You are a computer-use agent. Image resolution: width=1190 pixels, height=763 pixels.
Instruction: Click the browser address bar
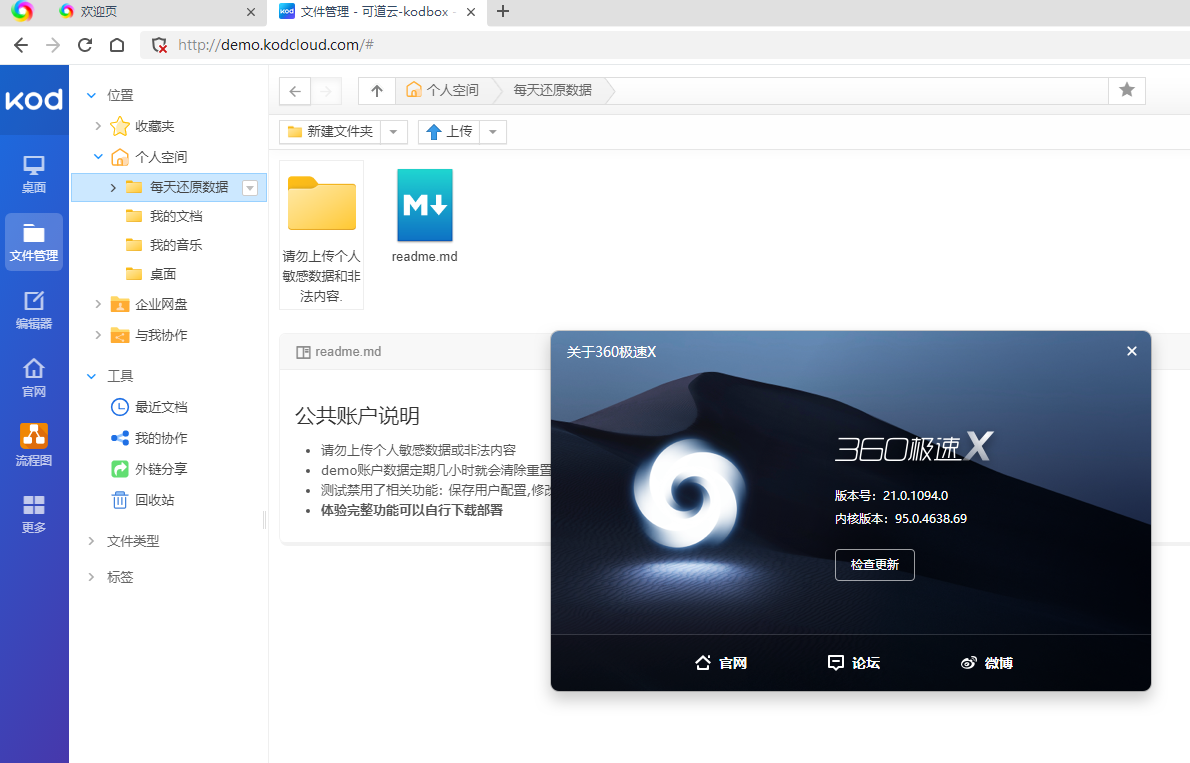coord(664,45)
